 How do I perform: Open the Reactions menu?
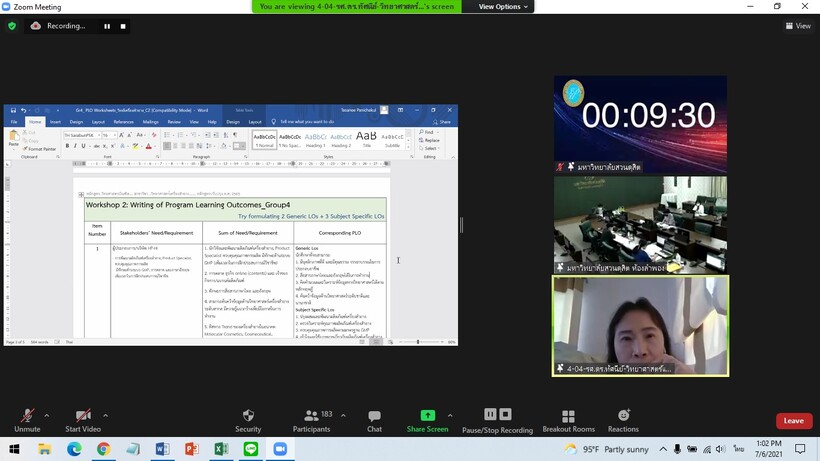click(623, 421)
